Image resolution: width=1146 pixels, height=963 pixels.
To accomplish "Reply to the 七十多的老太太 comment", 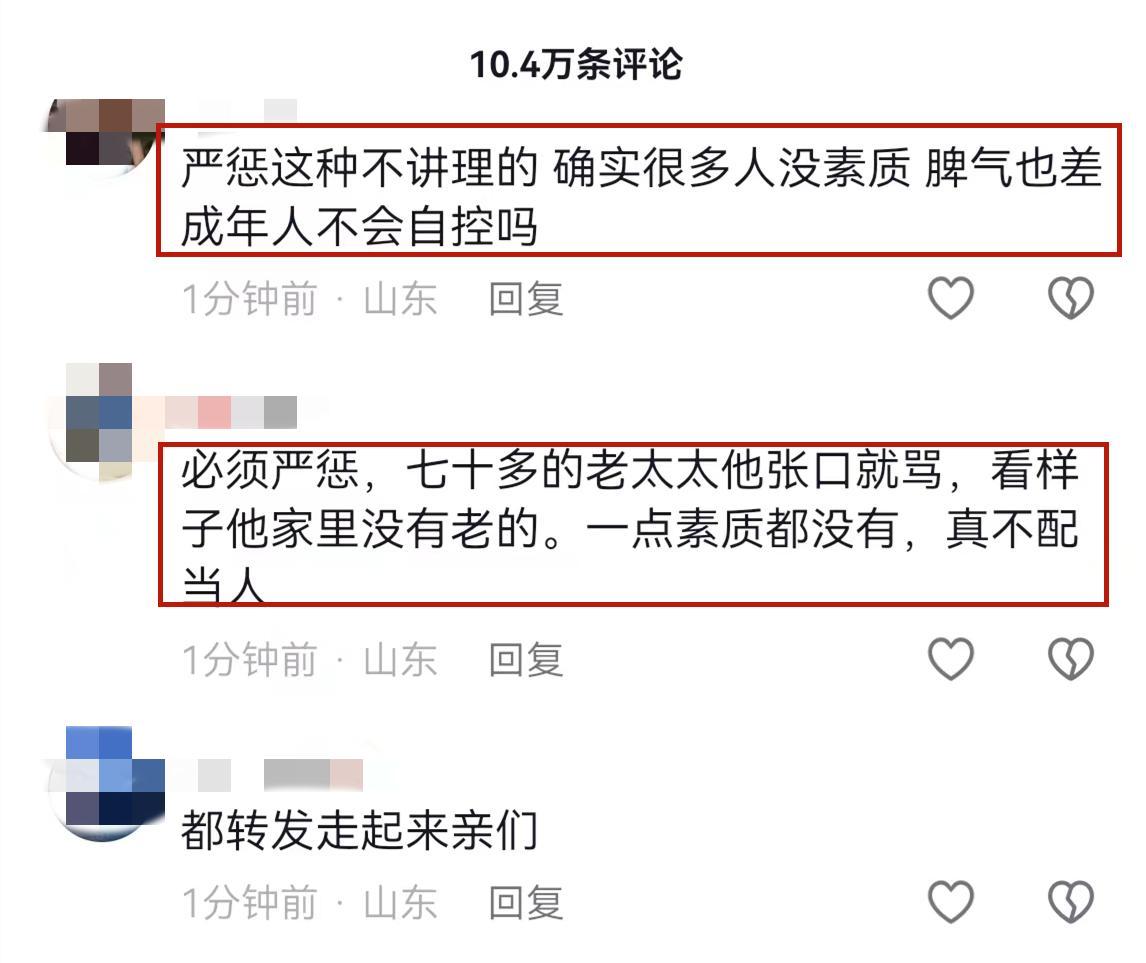I will point(525,660).
